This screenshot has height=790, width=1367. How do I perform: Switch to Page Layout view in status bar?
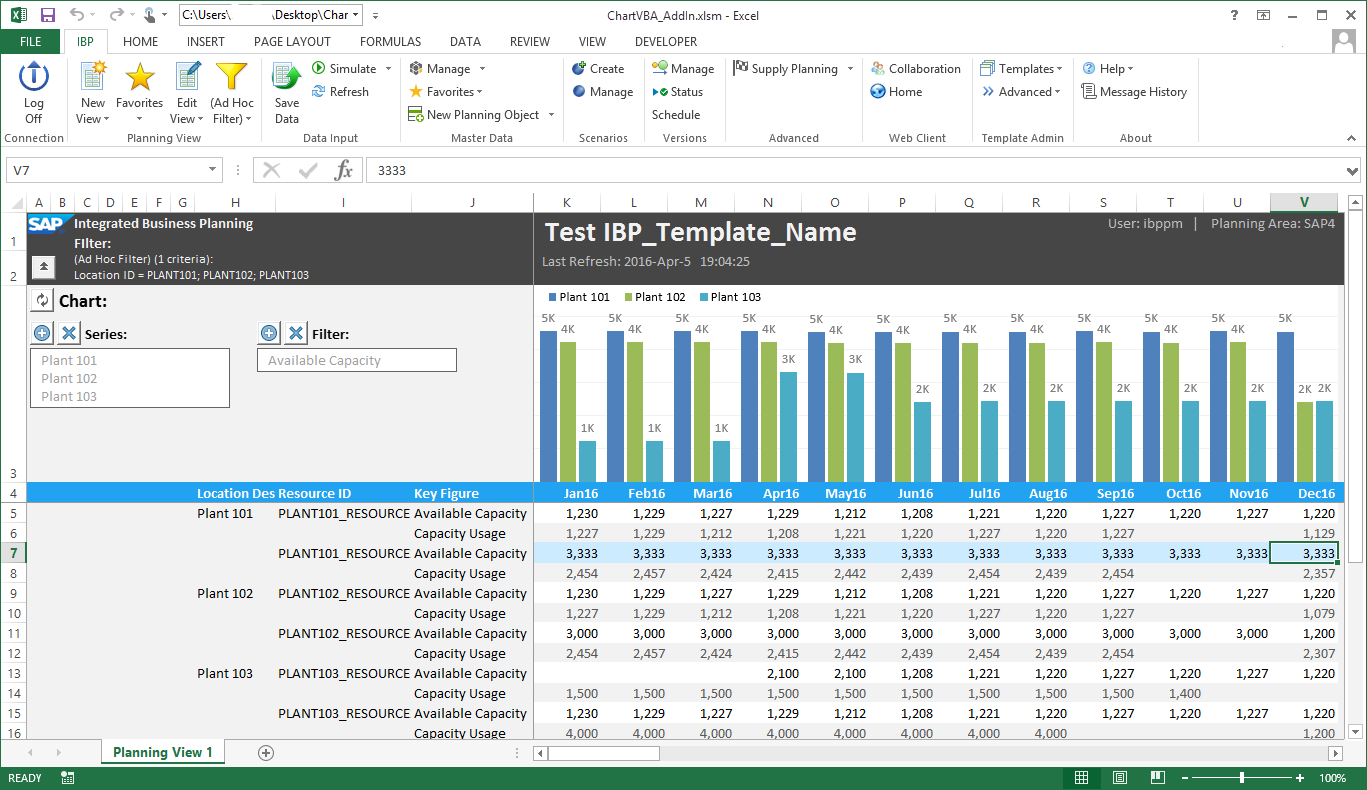(1120, 778)
